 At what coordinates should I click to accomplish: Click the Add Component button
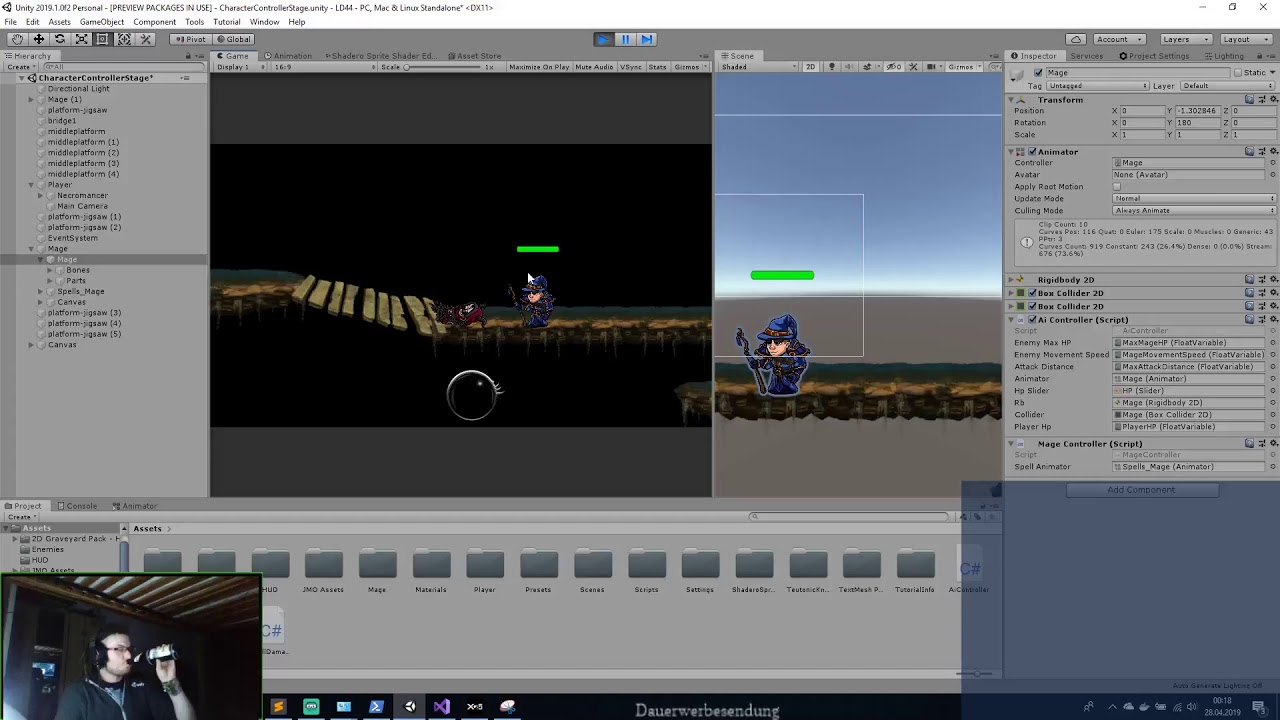1141,490
